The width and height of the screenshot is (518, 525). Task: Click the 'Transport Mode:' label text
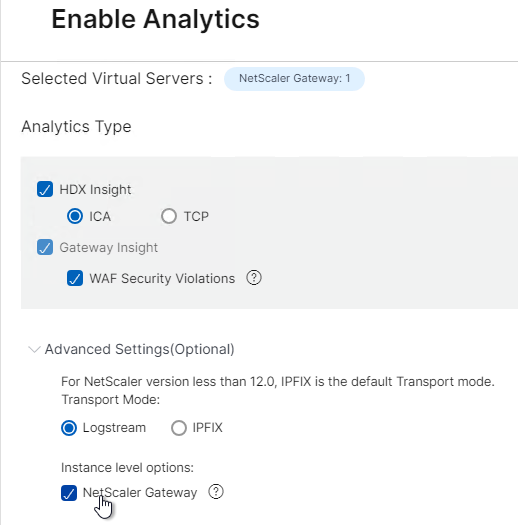pyautogui.click(x=111, y=399)
